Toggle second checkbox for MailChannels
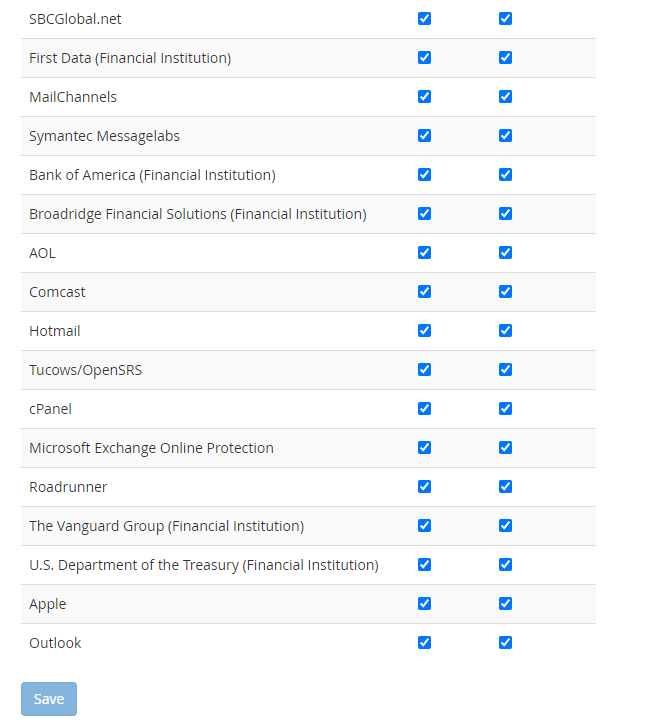 (x=505, y=97)
